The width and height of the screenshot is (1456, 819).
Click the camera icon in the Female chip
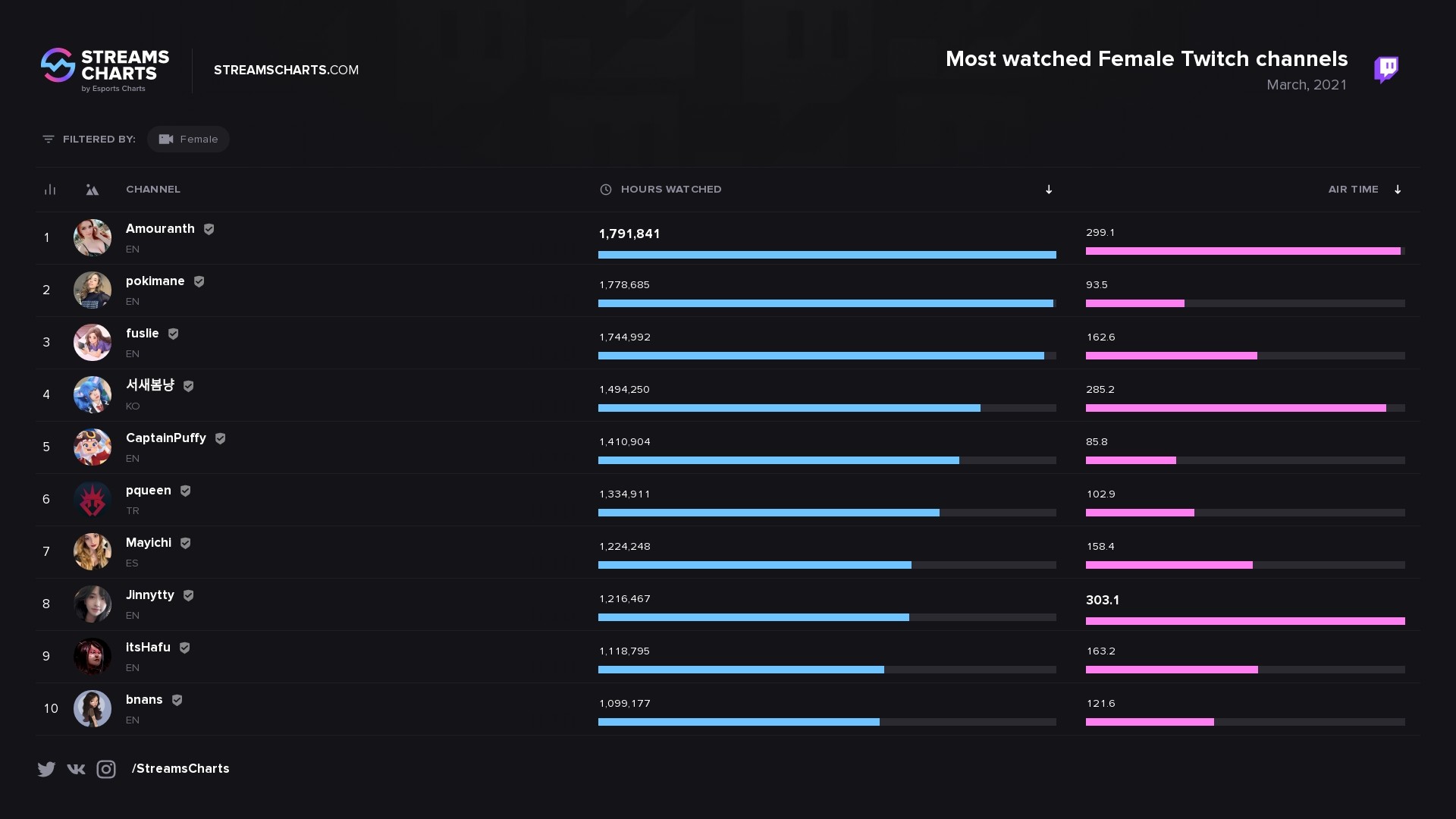click(x=166, y=140)
